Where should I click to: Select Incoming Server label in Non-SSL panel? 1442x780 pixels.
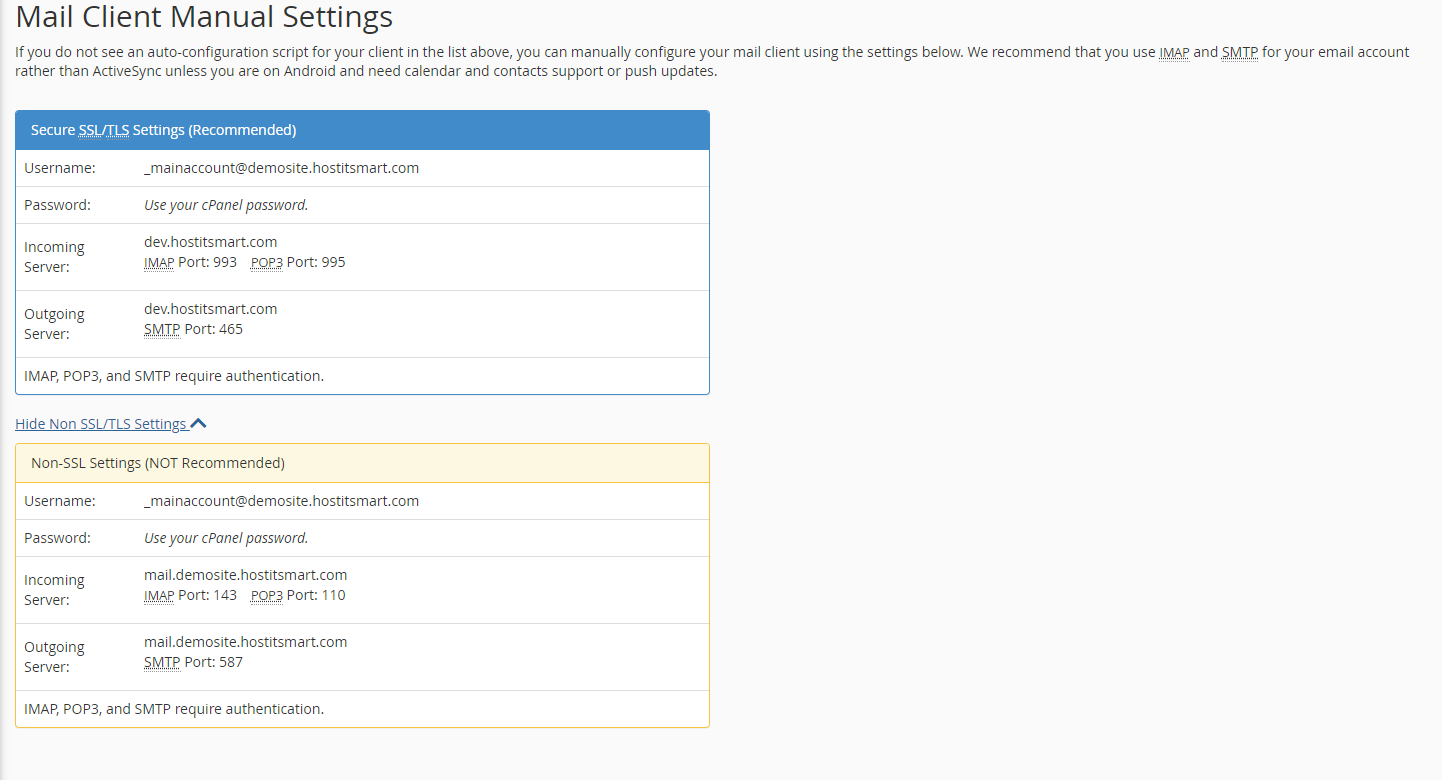click(54, 590)
